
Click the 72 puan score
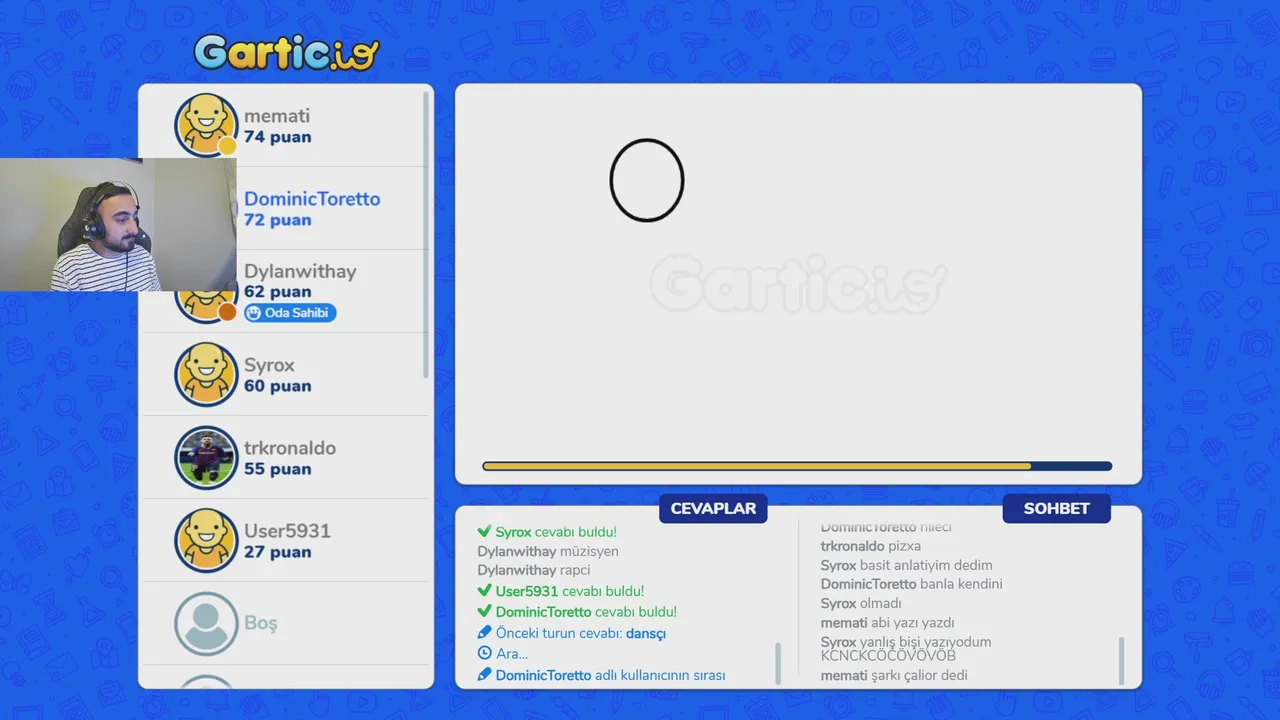pos(277,220)
